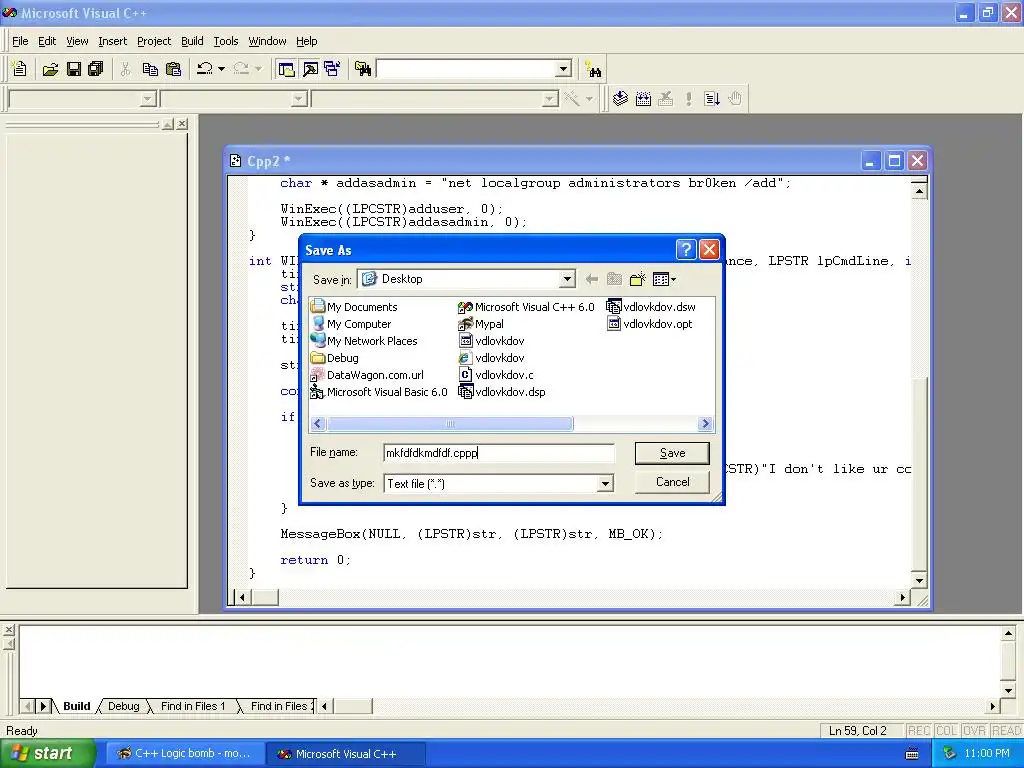The image size is (1024, 768).
Task: Select the vdlovkdov.dsw workspace file
Action: point(651,307)
